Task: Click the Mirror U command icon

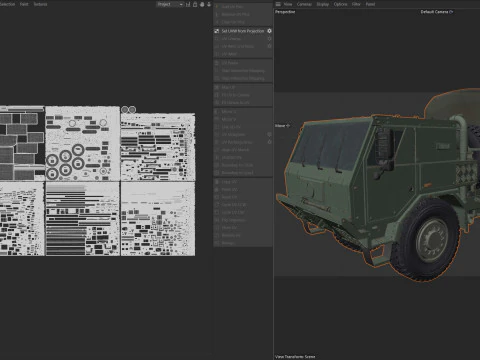Action: (216, 112)
